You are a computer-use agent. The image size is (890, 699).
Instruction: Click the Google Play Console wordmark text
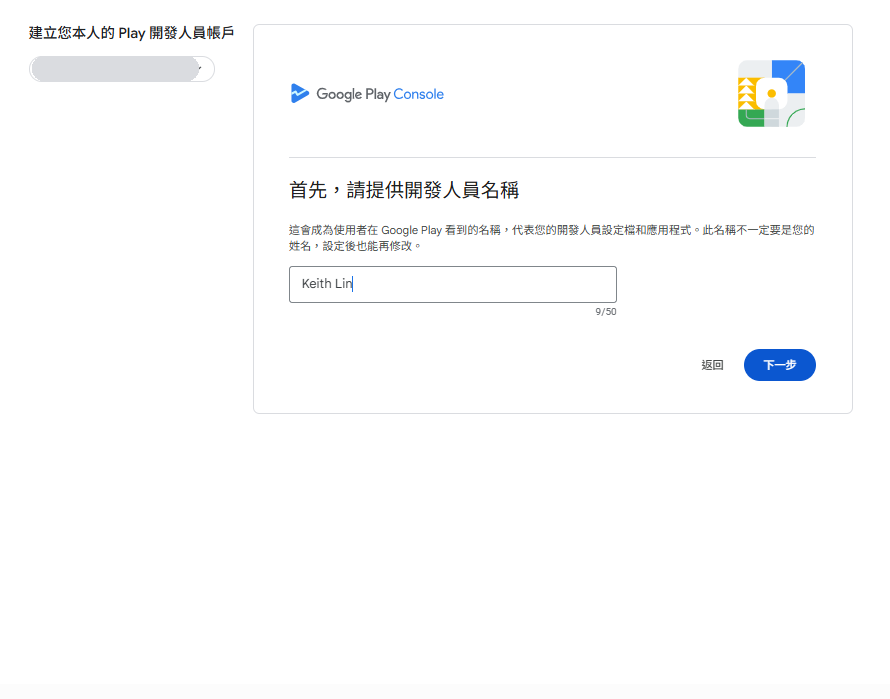380,94
